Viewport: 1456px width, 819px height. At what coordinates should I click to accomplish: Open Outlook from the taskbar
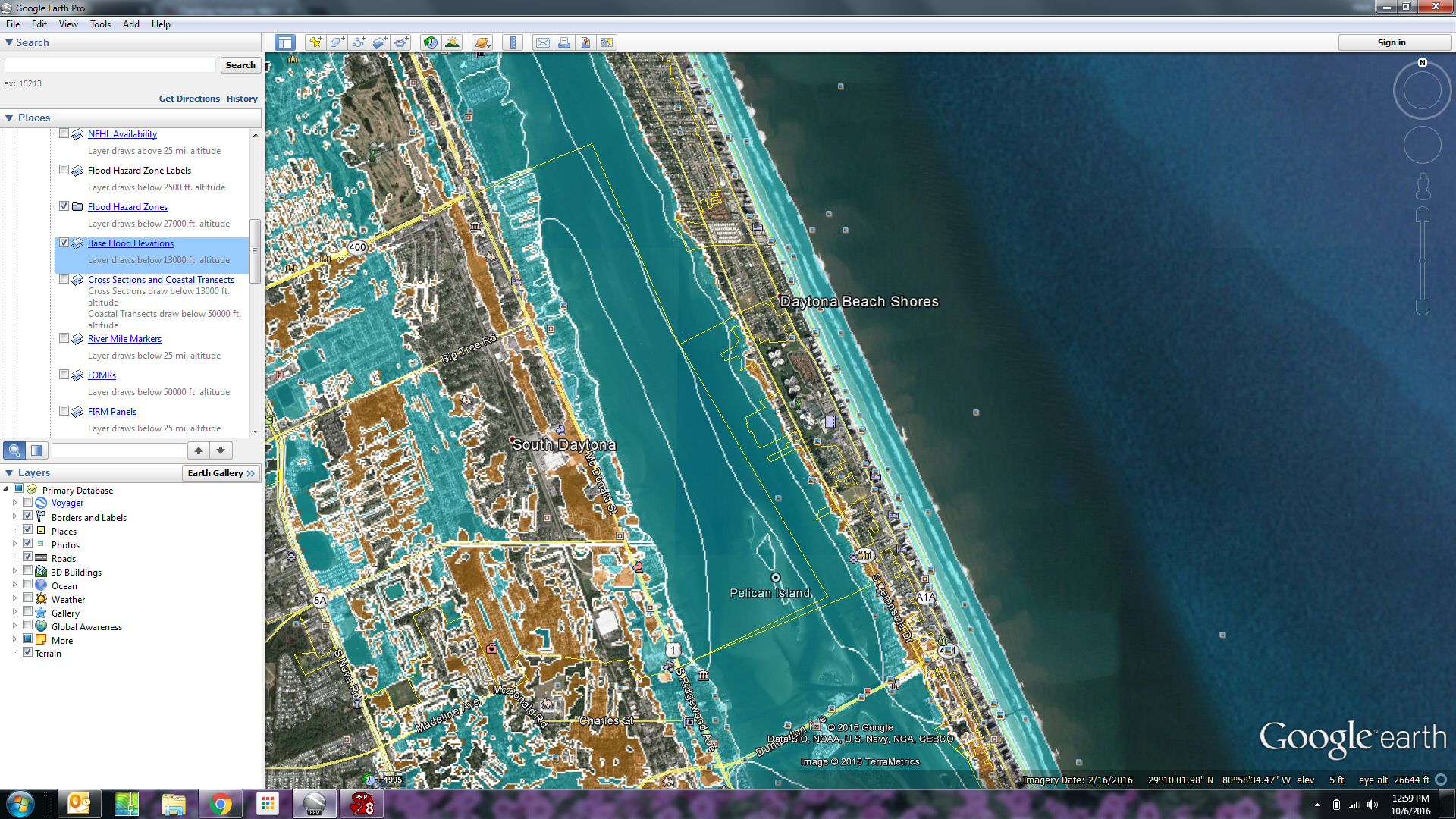click(x=79, y=805)
